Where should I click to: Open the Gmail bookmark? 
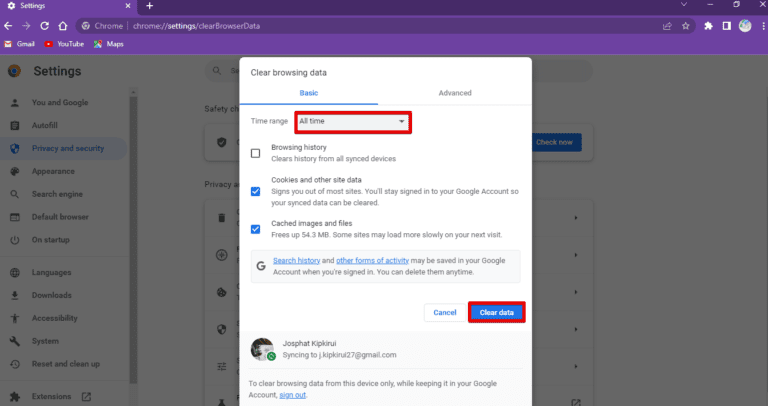[x=21, y=44]
